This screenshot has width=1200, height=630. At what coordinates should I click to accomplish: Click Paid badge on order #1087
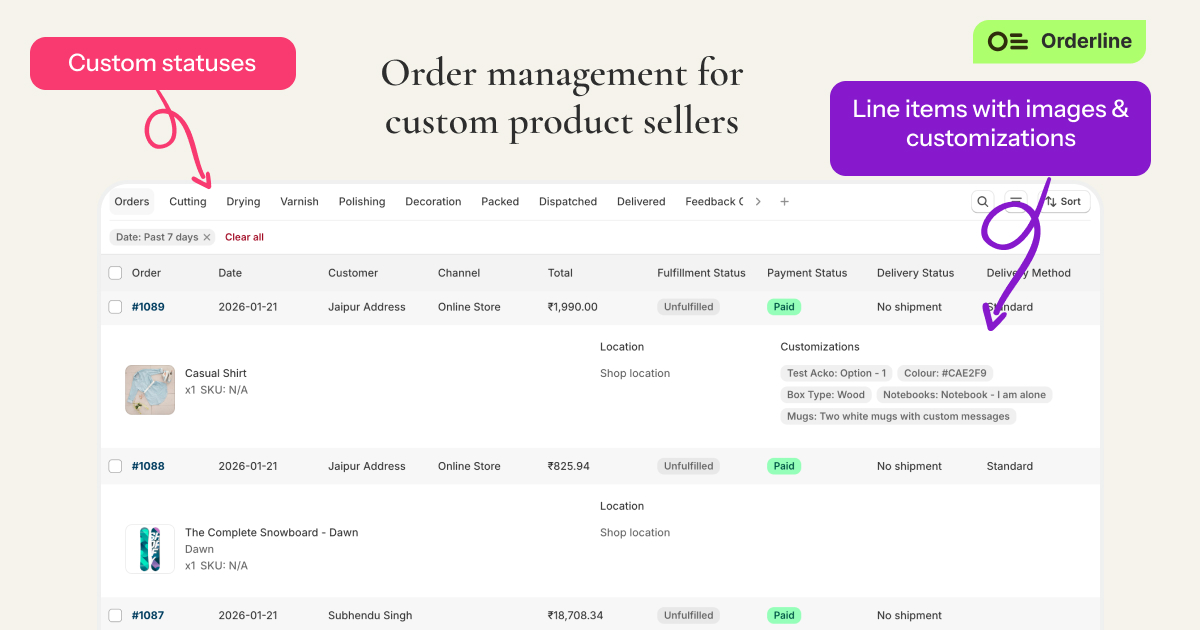click(784, 615)
